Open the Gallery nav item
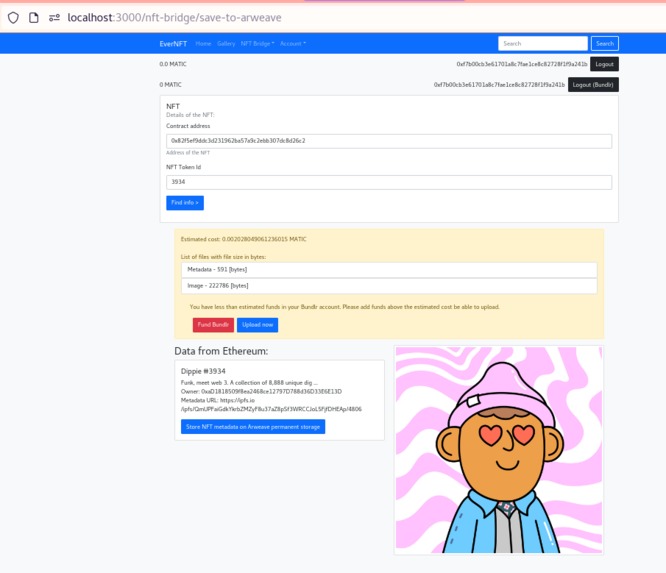The width and height of the screenshot is (666, 573). [226, 44]
